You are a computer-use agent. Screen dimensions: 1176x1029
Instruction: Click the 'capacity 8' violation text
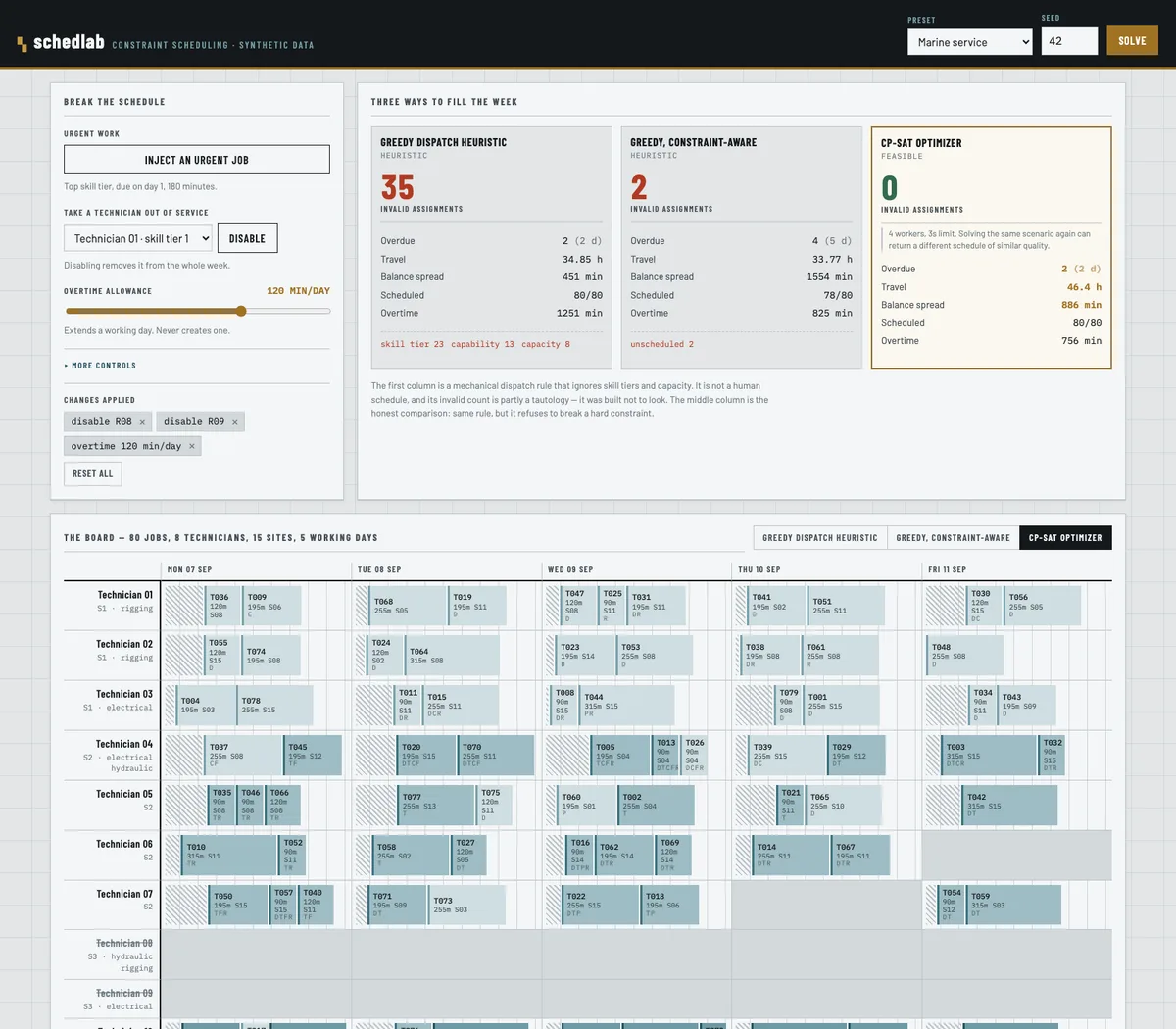(546, 344)
